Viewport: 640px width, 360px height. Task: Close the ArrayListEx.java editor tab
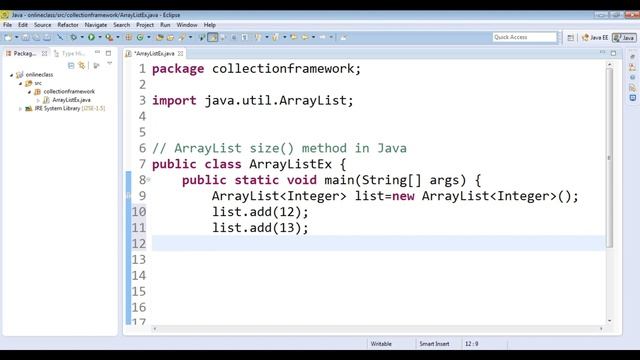click(180, 53)
